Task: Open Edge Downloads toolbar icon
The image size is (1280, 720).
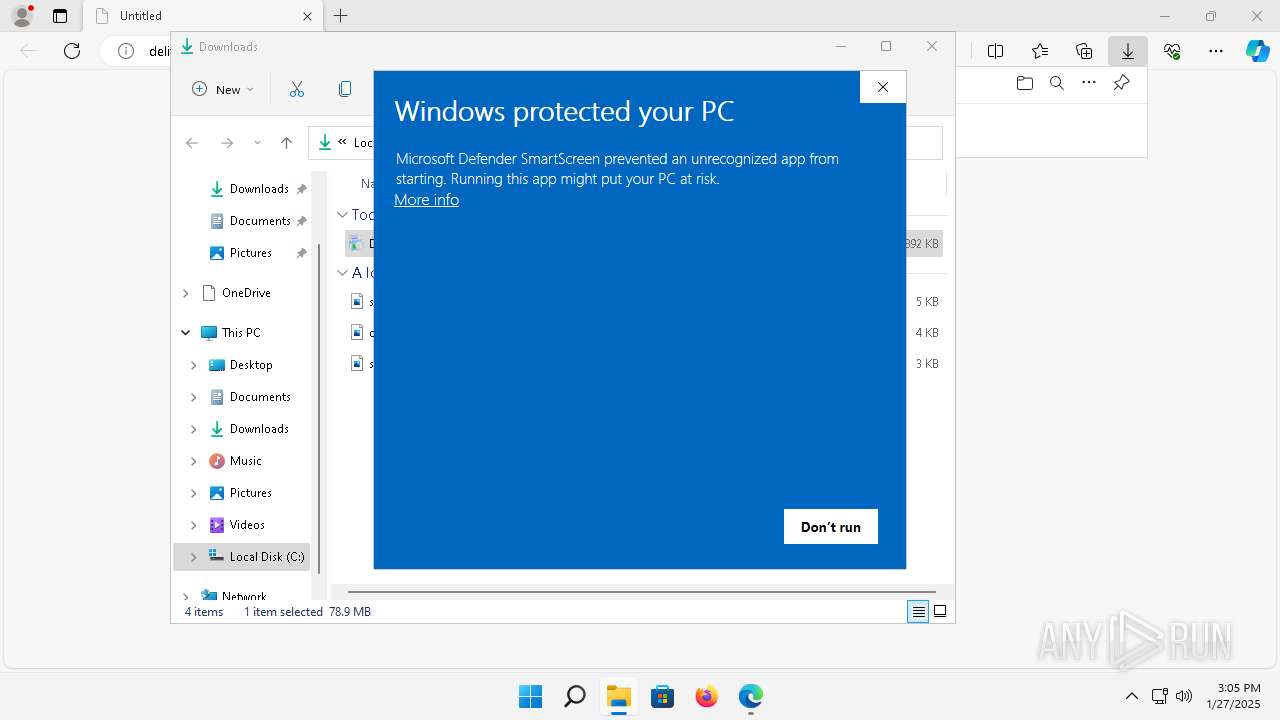Action: point(1128,51)
